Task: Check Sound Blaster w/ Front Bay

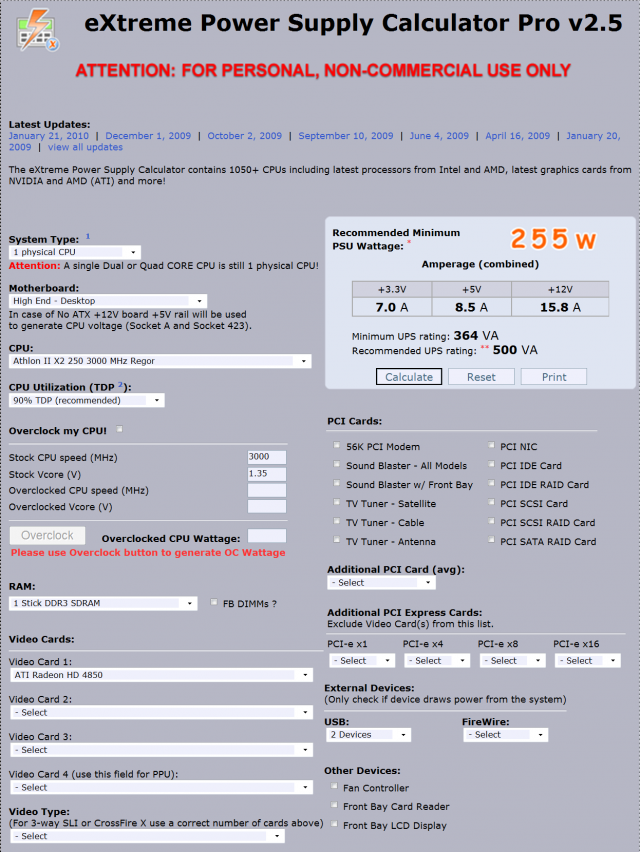Action: tap(337, 483)
